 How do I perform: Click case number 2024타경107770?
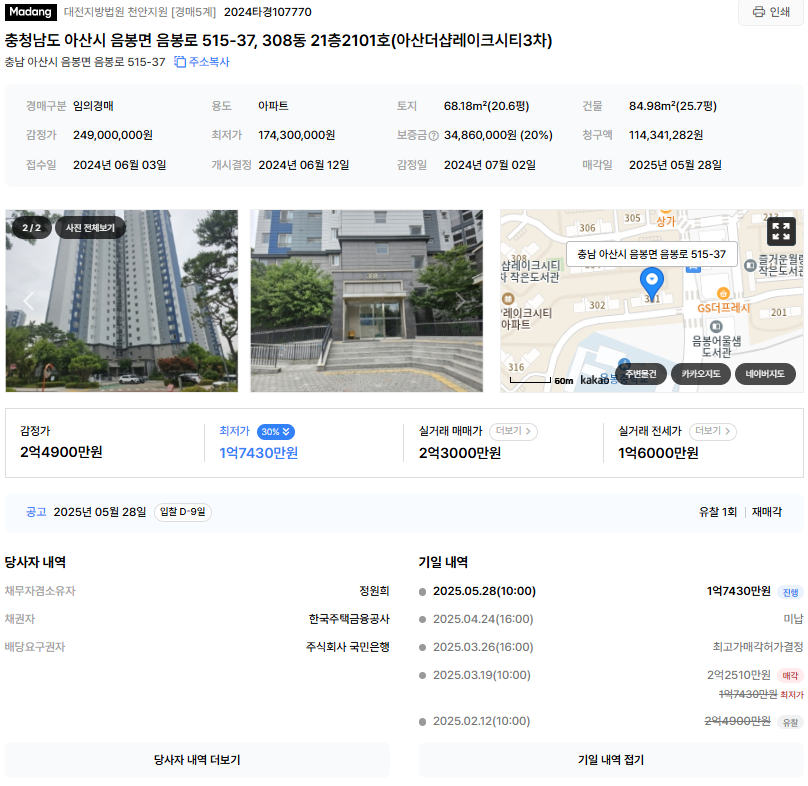(267, 12)
